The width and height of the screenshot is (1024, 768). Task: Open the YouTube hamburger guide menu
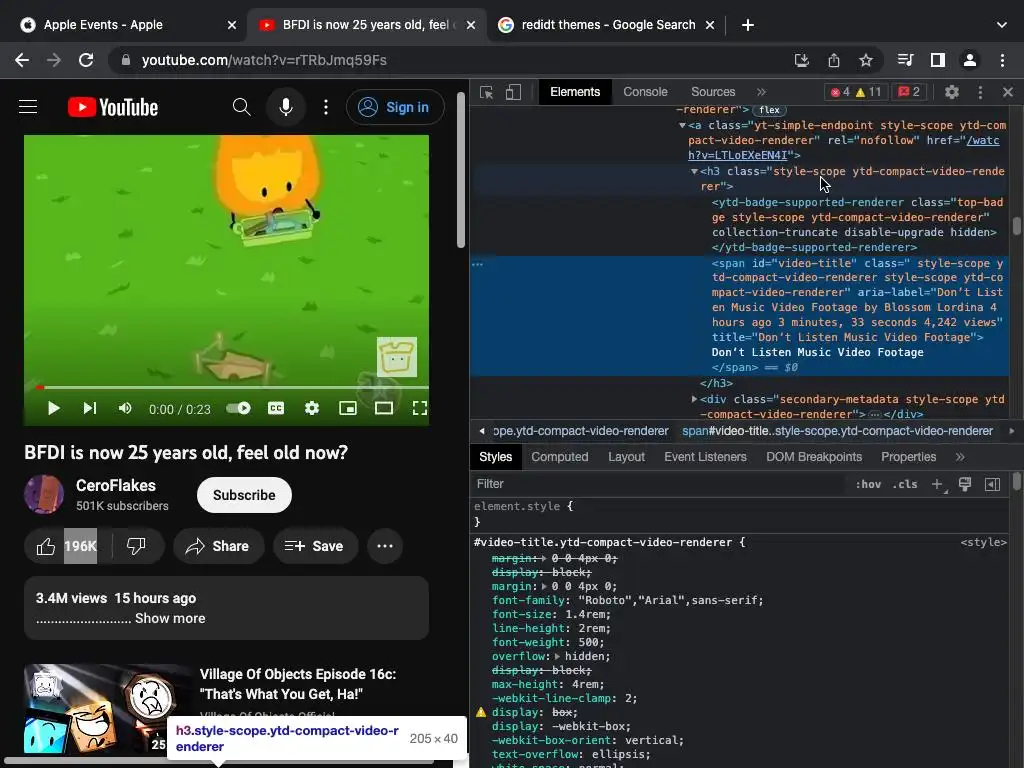tap(28, 106)
